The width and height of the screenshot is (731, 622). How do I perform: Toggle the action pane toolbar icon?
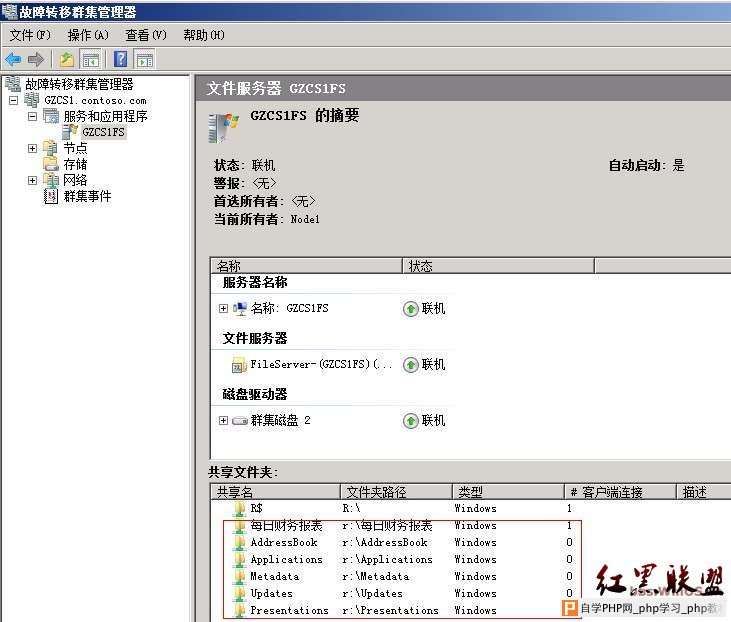pos(145,59)
